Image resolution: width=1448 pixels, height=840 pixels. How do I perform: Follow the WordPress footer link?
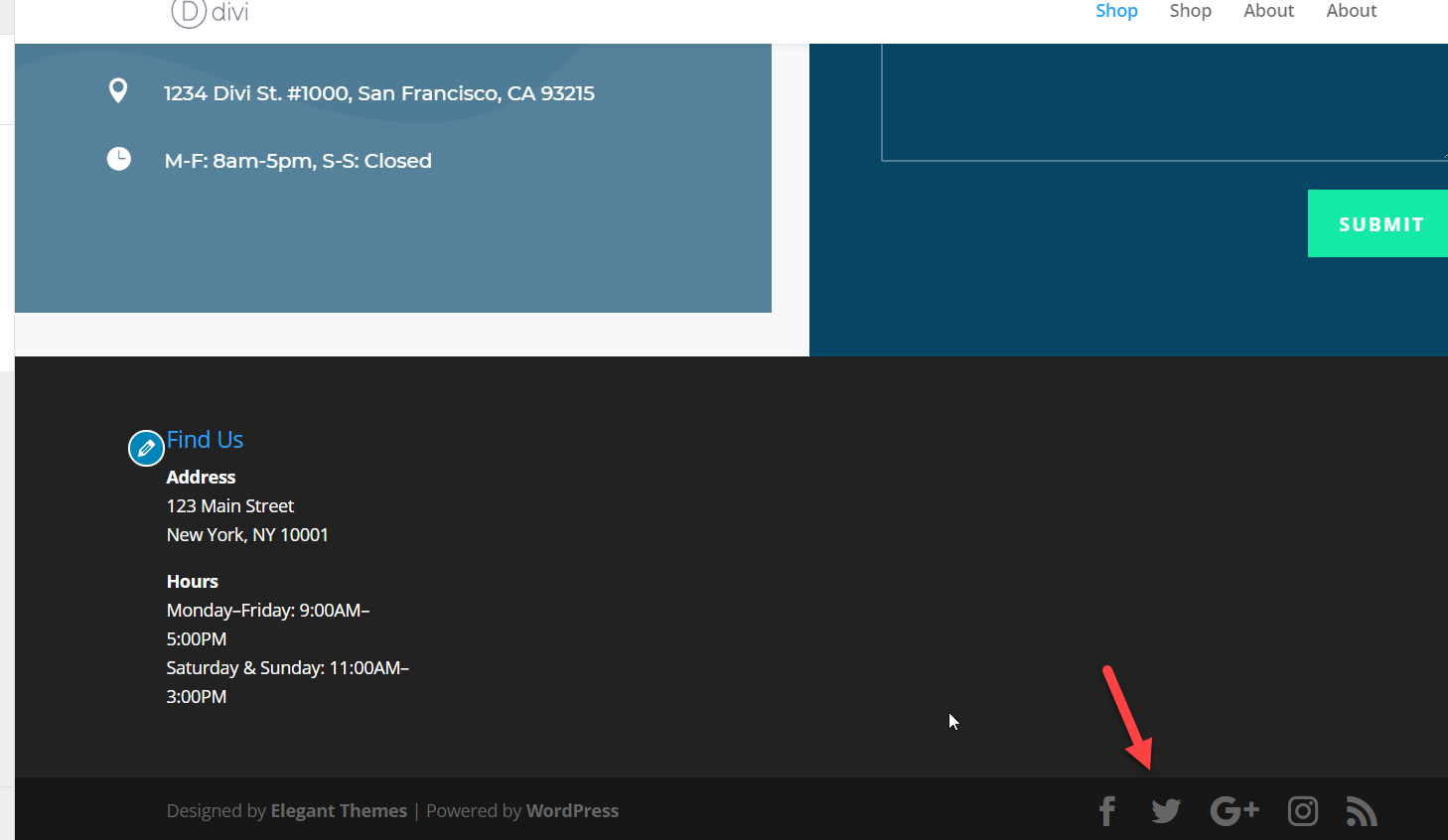[x=572, y=811]
